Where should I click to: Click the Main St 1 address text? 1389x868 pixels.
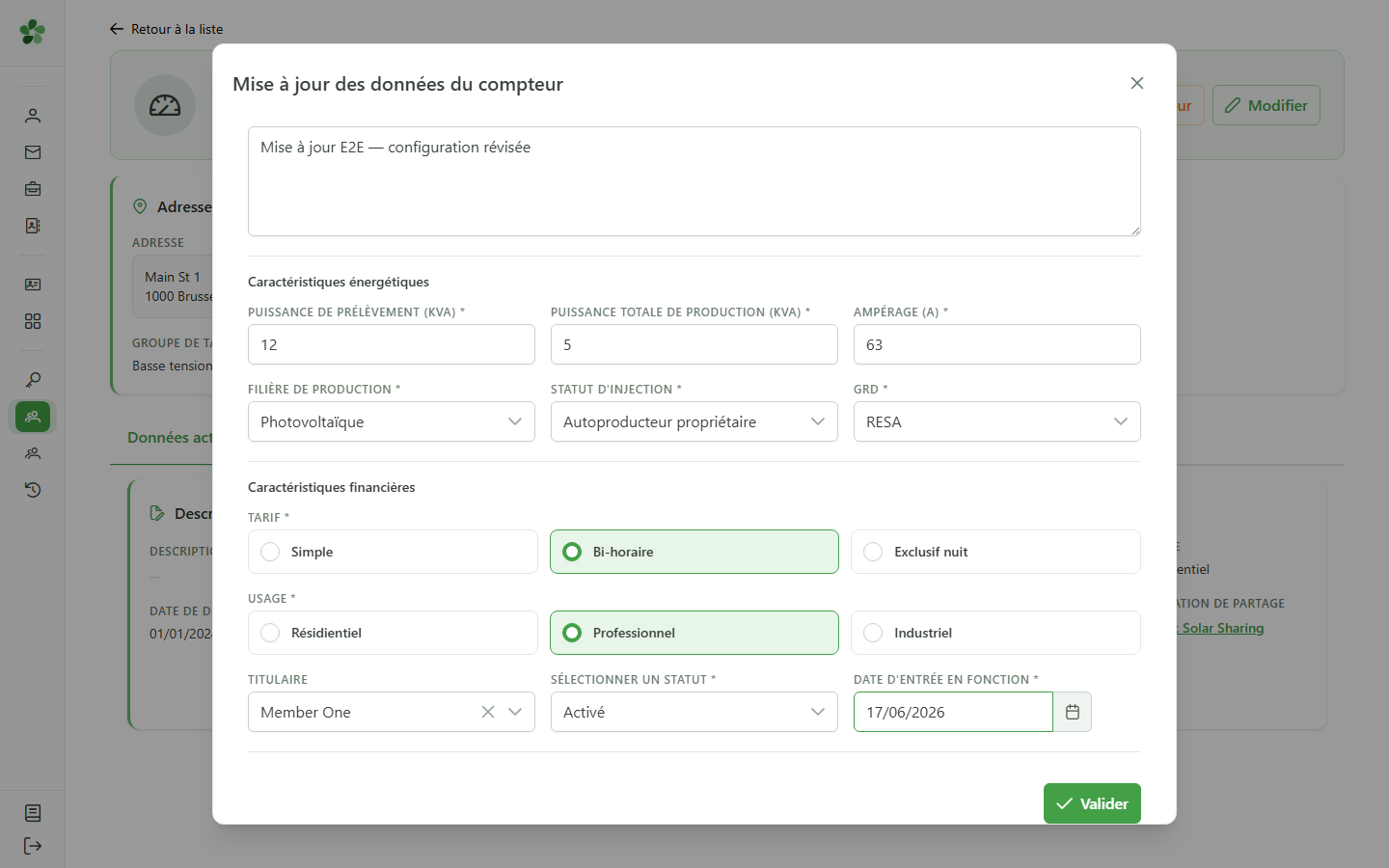click(173, 277)
